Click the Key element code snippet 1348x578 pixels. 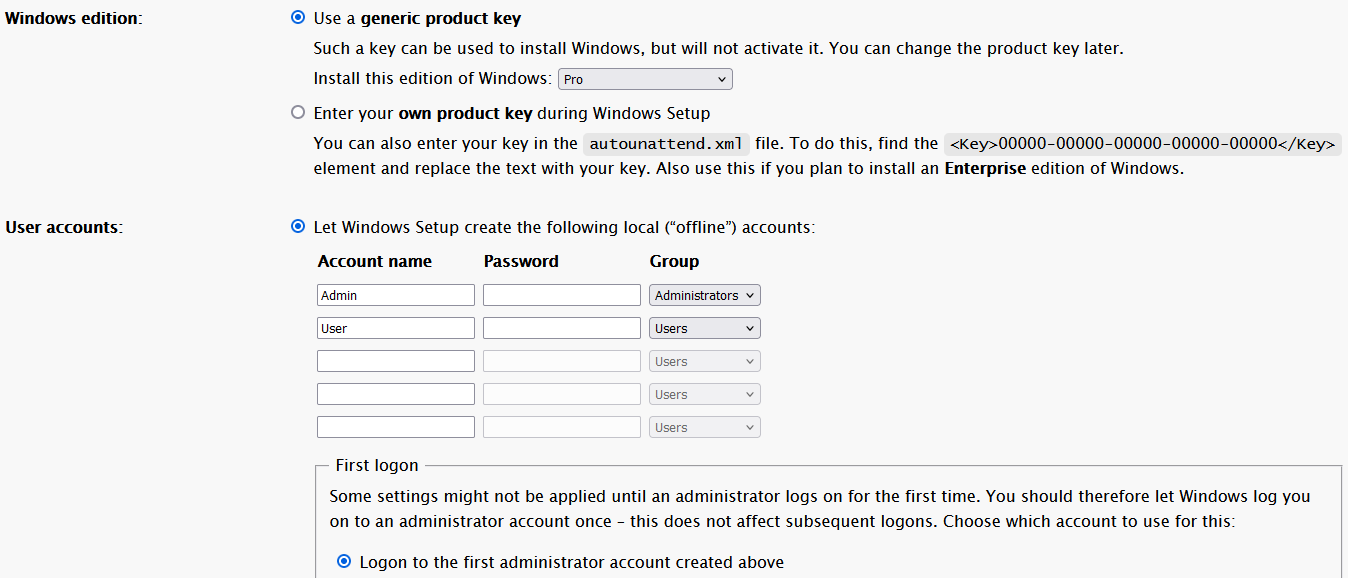coord(1142,144)
